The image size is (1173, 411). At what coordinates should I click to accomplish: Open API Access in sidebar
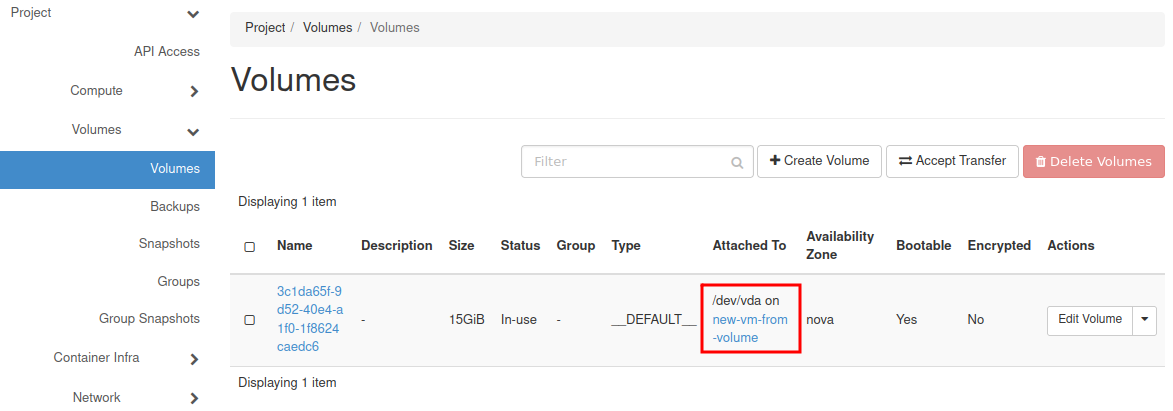[166, 52]
